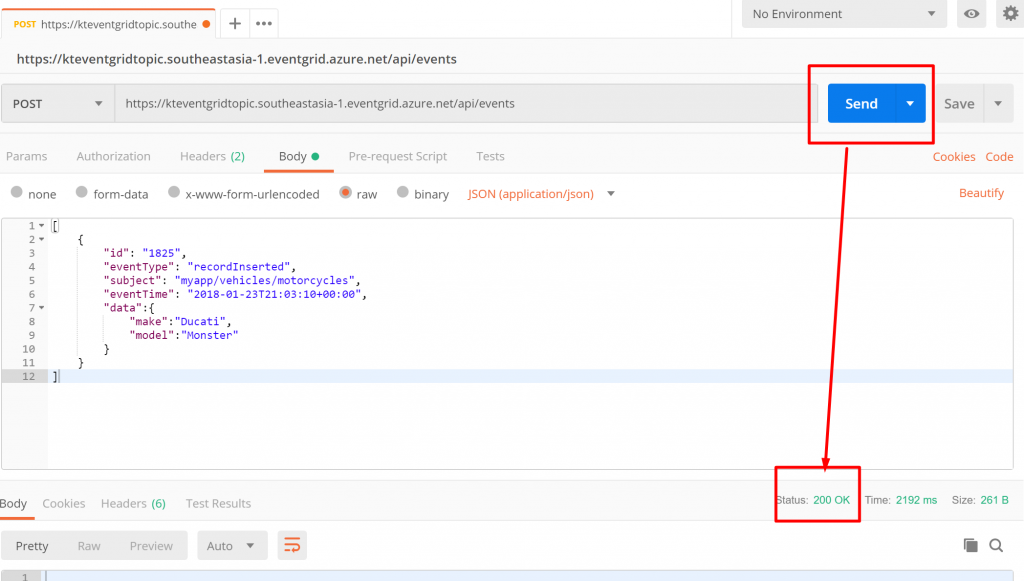Viewport: 1024px width, 581px height.
Task: Search the response body magnifier icon
Action: click(996, 545)
